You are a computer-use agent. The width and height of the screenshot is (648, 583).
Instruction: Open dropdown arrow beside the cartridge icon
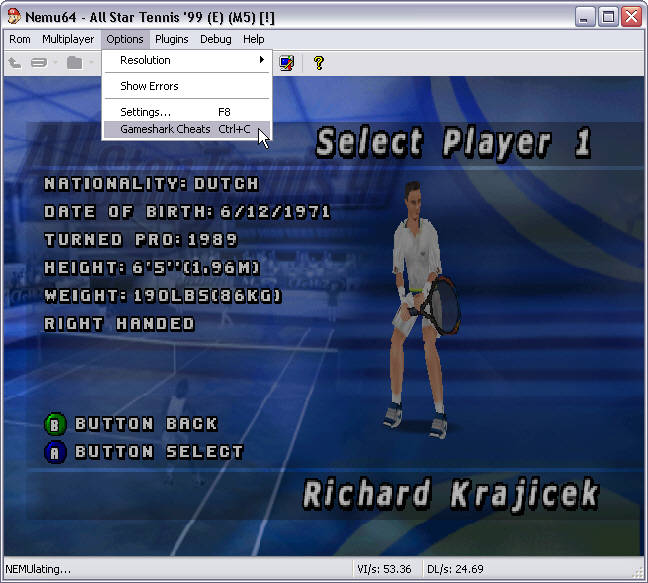tap(55, 63)
